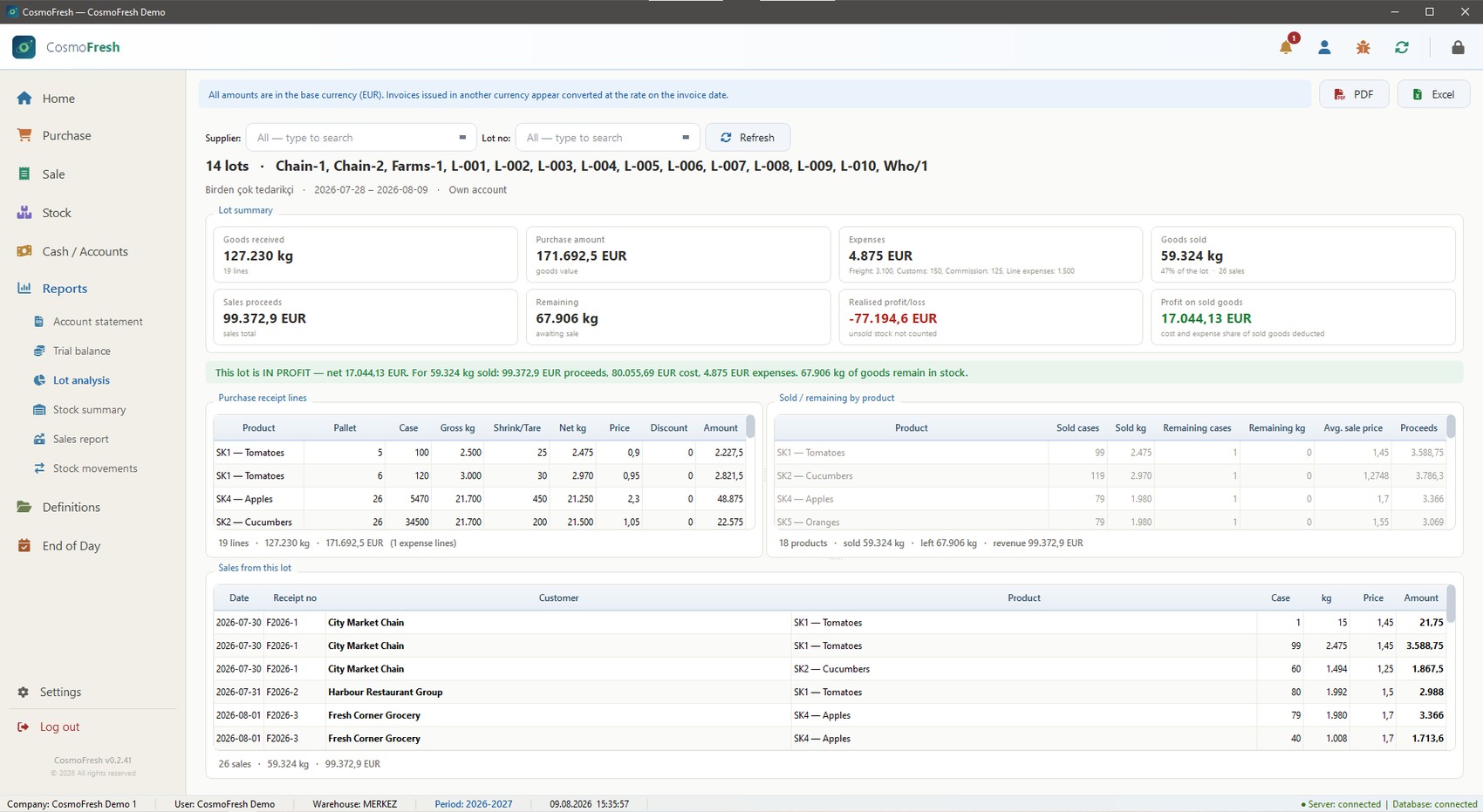This screenshot has height=812, width=1483.
Task: Click the Period: 2026-2027 status entry
Action: pyautogui.click(x=473, y=804)
